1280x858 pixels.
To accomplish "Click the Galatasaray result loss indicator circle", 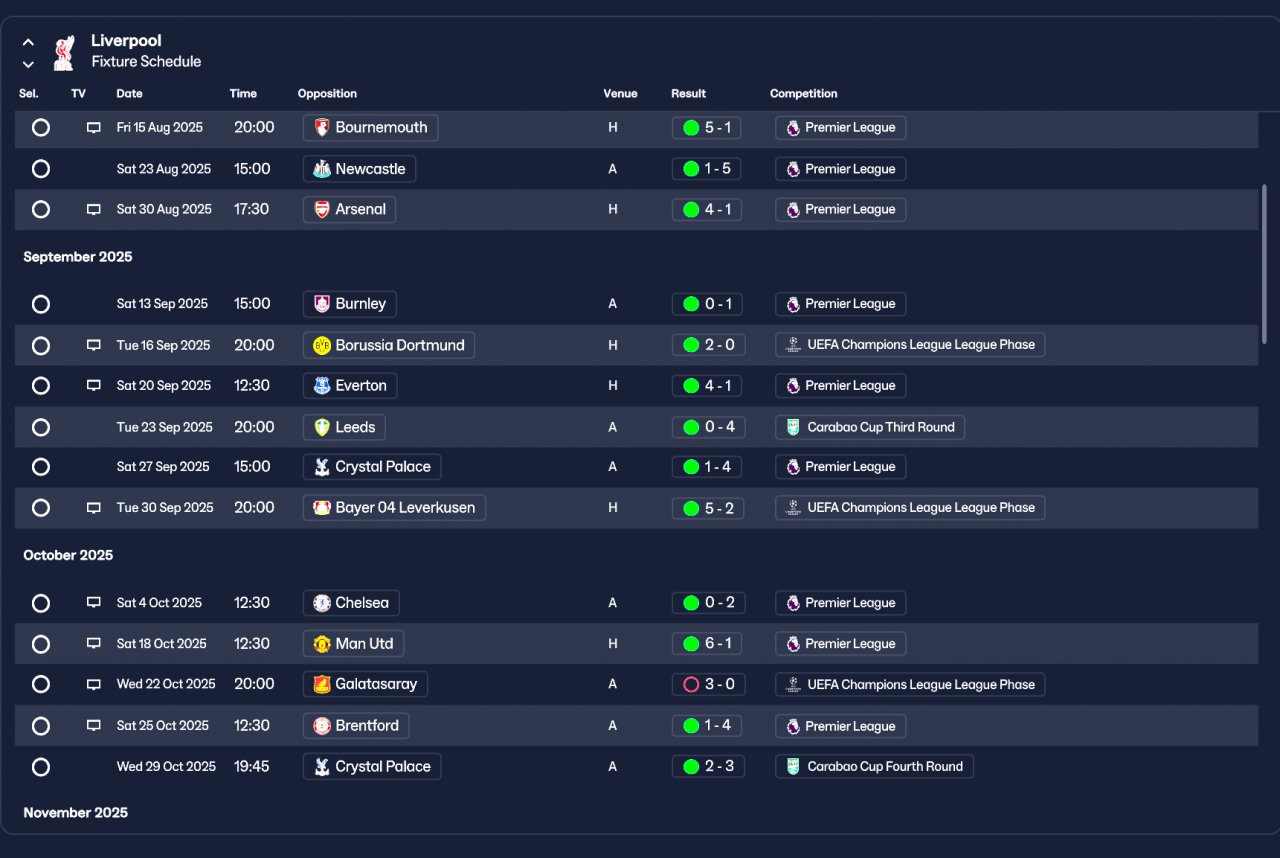I will [691, 685].
